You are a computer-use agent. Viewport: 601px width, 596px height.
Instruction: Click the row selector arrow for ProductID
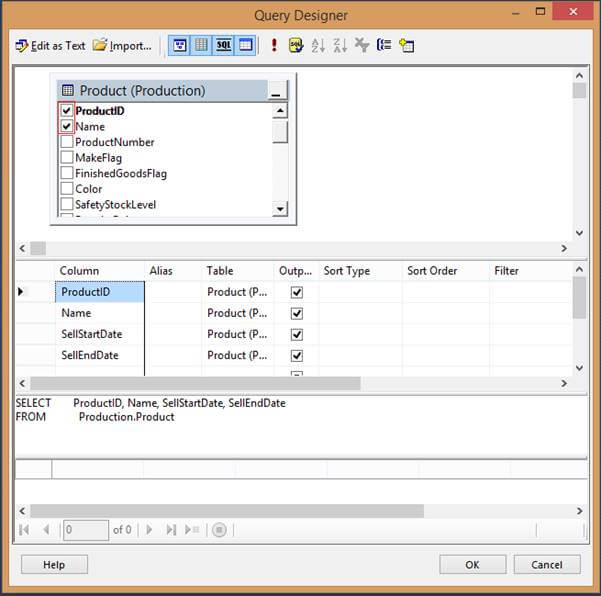(21, 292)
